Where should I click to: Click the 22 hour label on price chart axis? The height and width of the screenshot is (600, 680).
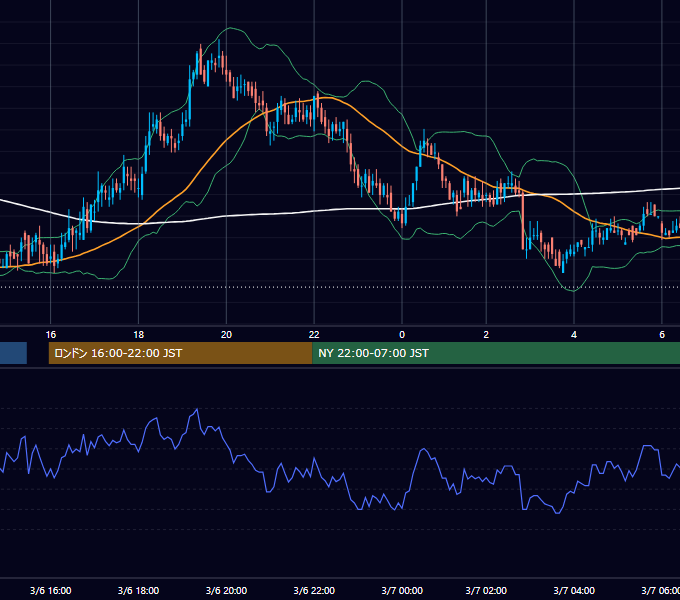(314, 335)
